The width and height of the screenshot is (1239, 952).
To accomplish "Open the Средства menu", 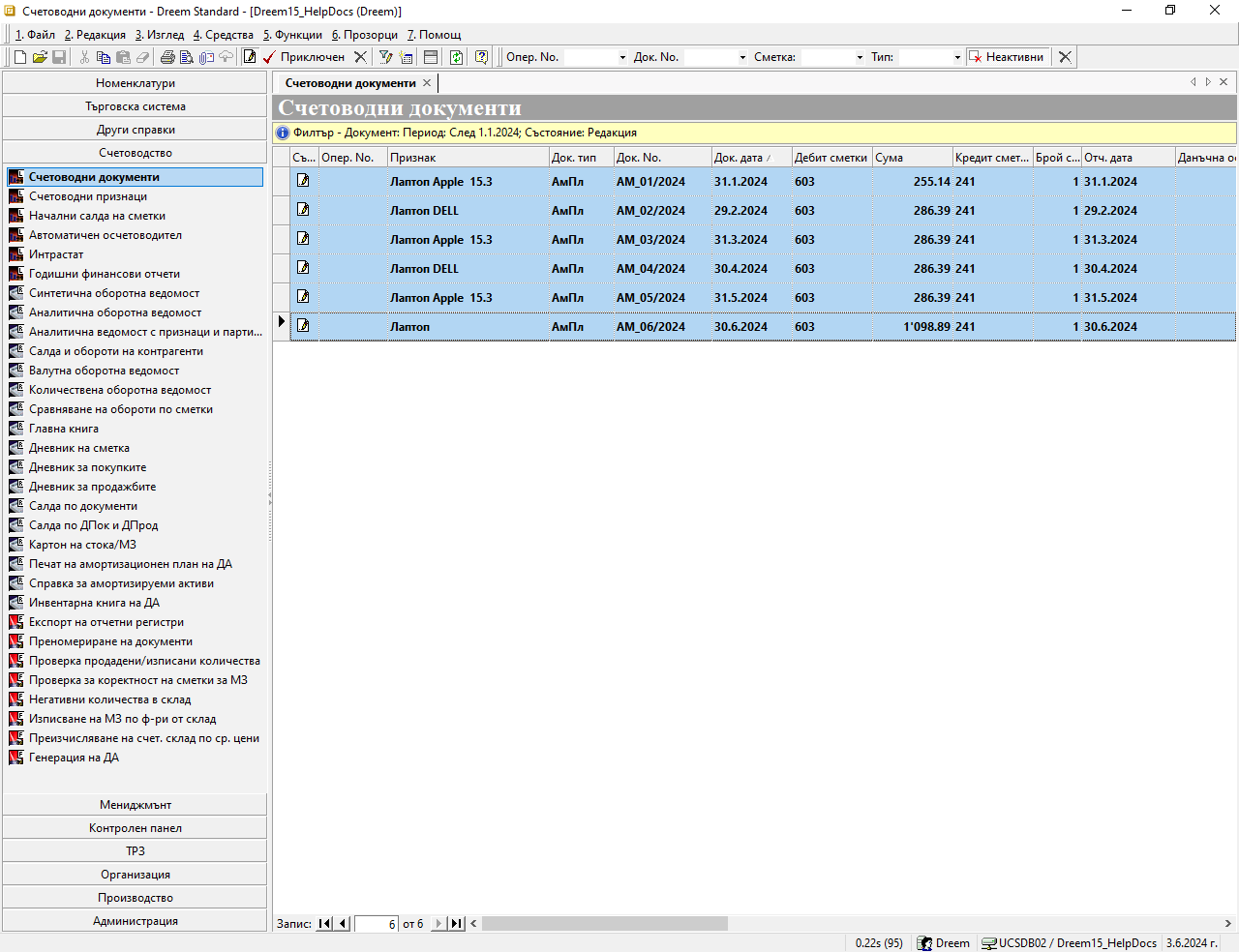I will 224,35.
